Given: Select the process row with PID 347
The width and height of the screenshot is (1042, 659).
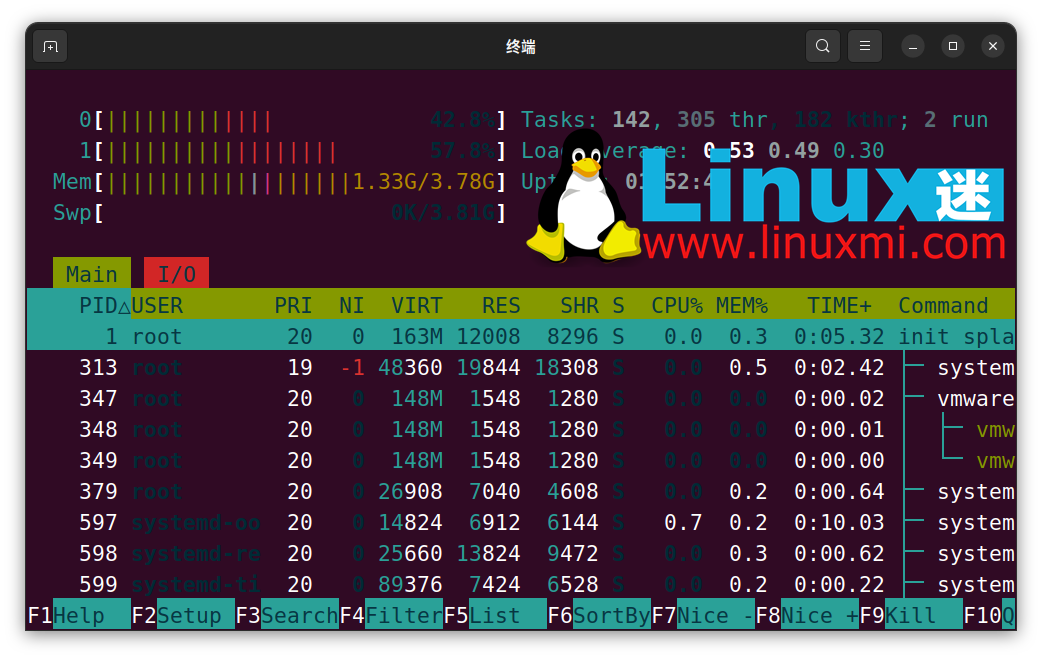Looking at the screenshot, I should click(521, 399).
